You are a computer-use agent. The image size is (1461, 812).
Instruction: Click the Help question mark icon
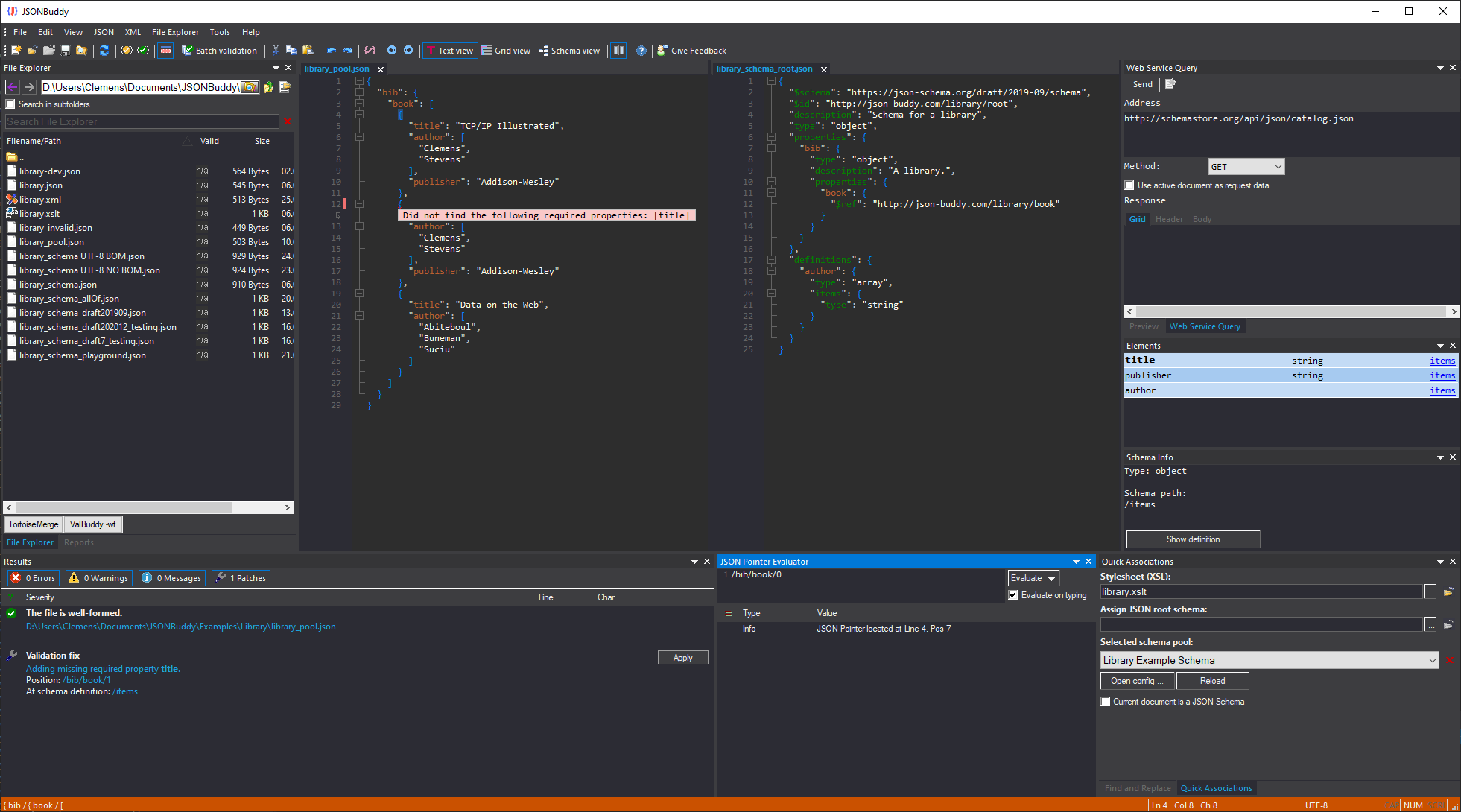coord(641,51)
